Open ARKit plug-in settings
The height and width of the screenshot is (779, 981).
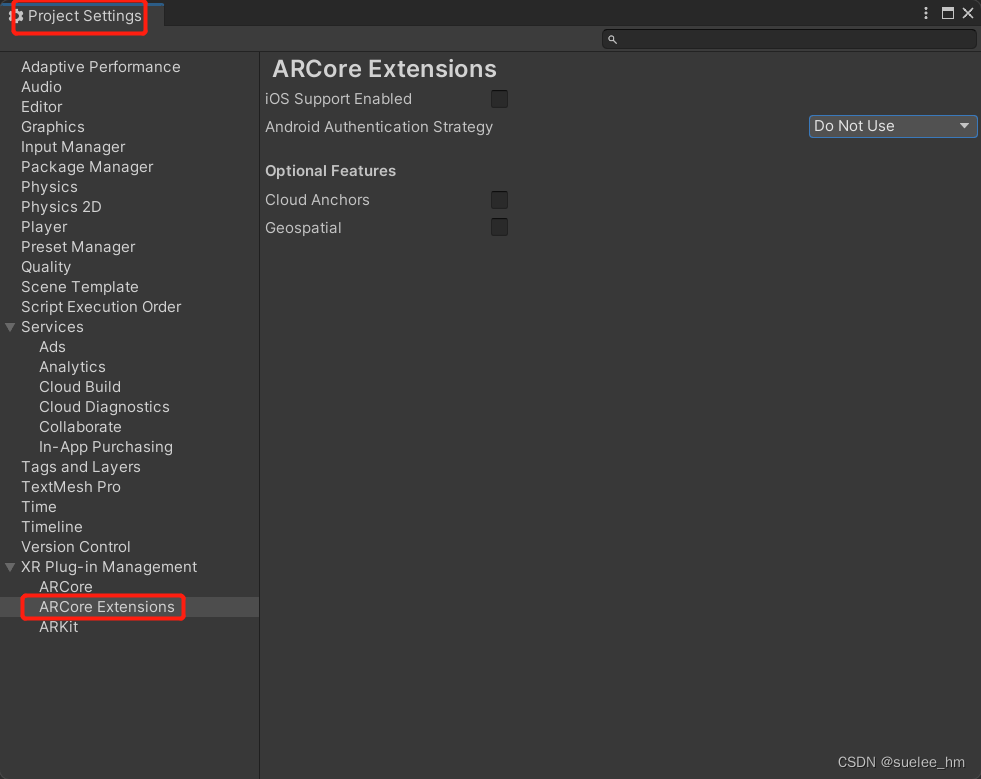59,627
